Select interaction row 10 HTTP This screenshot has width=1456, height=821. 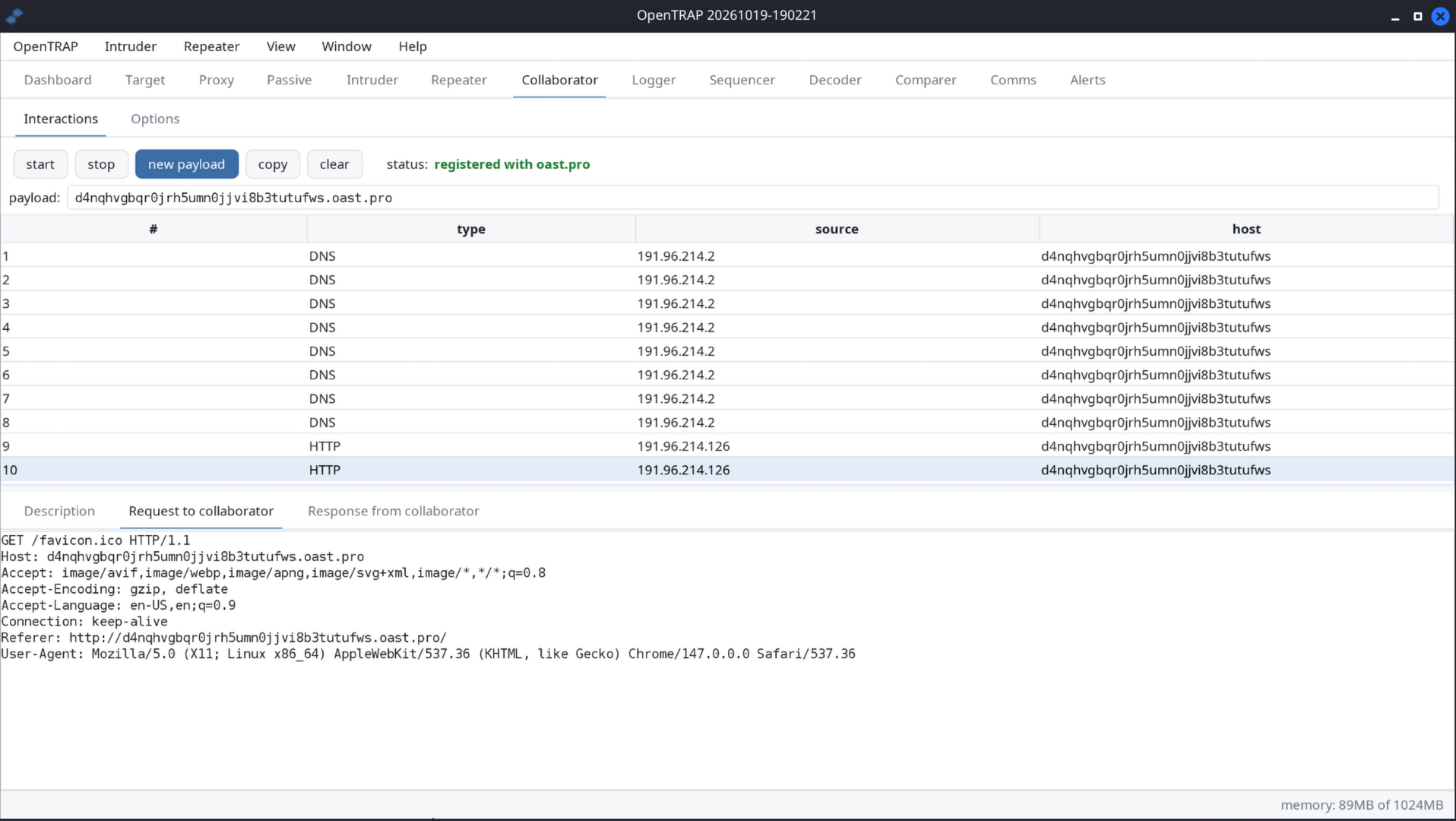[727, 470]
